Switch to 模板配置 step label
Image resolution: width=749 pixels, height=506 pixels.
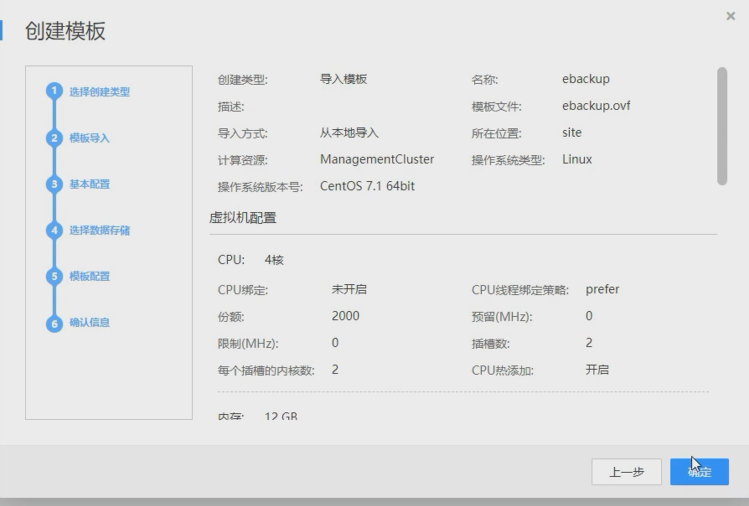point(89,276)
